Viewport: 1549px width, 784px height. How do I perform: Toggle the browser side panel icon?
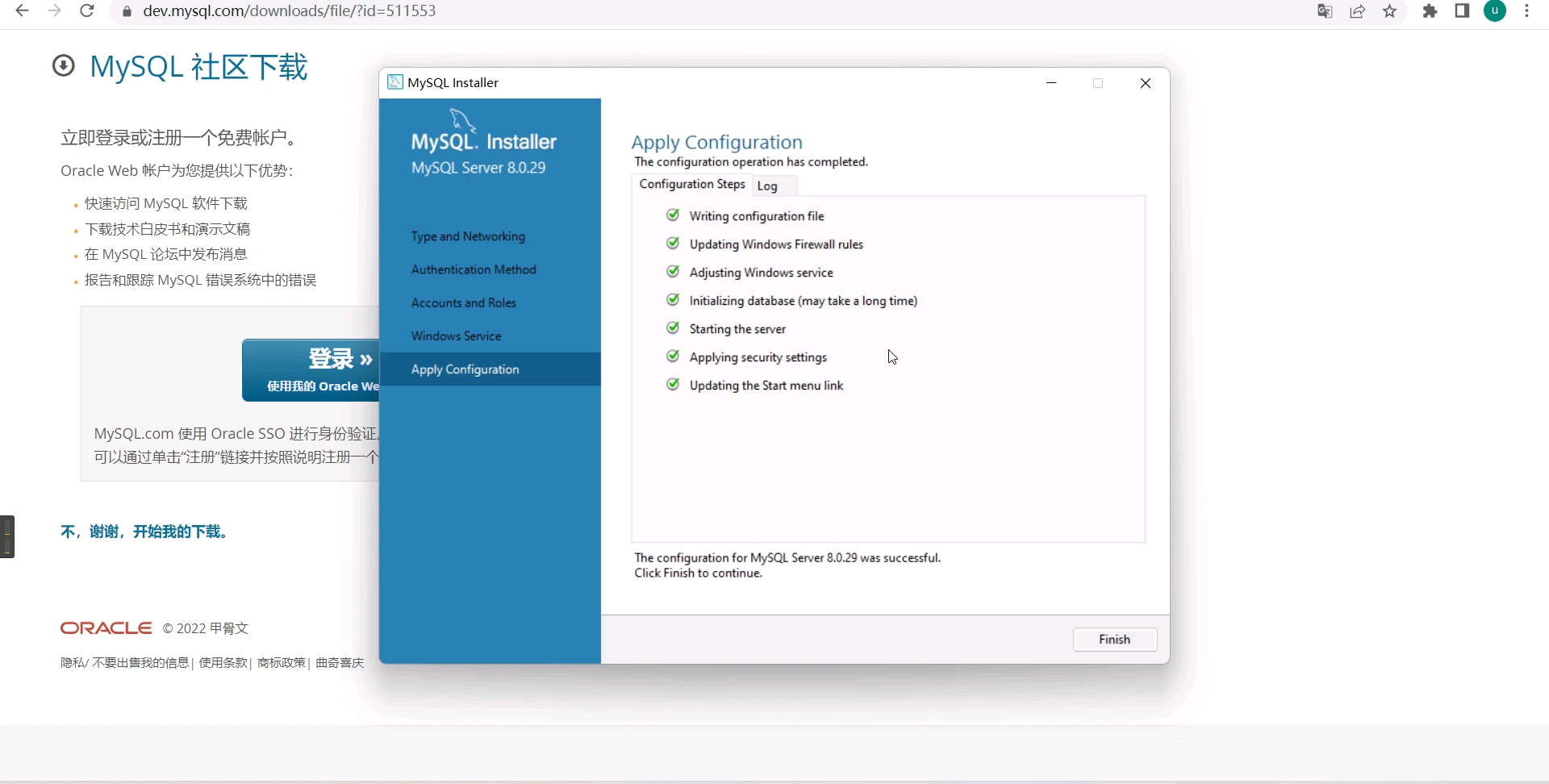pyautogui.click(x=1462, y=11)
